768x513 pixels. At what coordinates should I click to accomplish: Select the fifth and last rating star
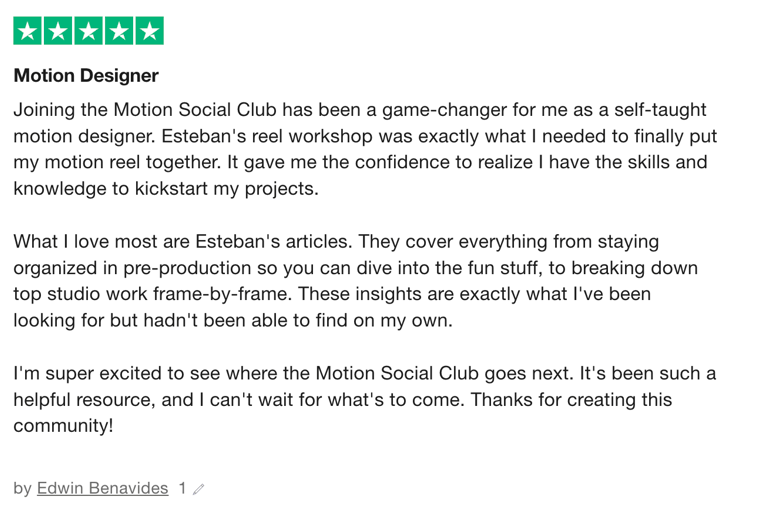[x=149, y=31]
